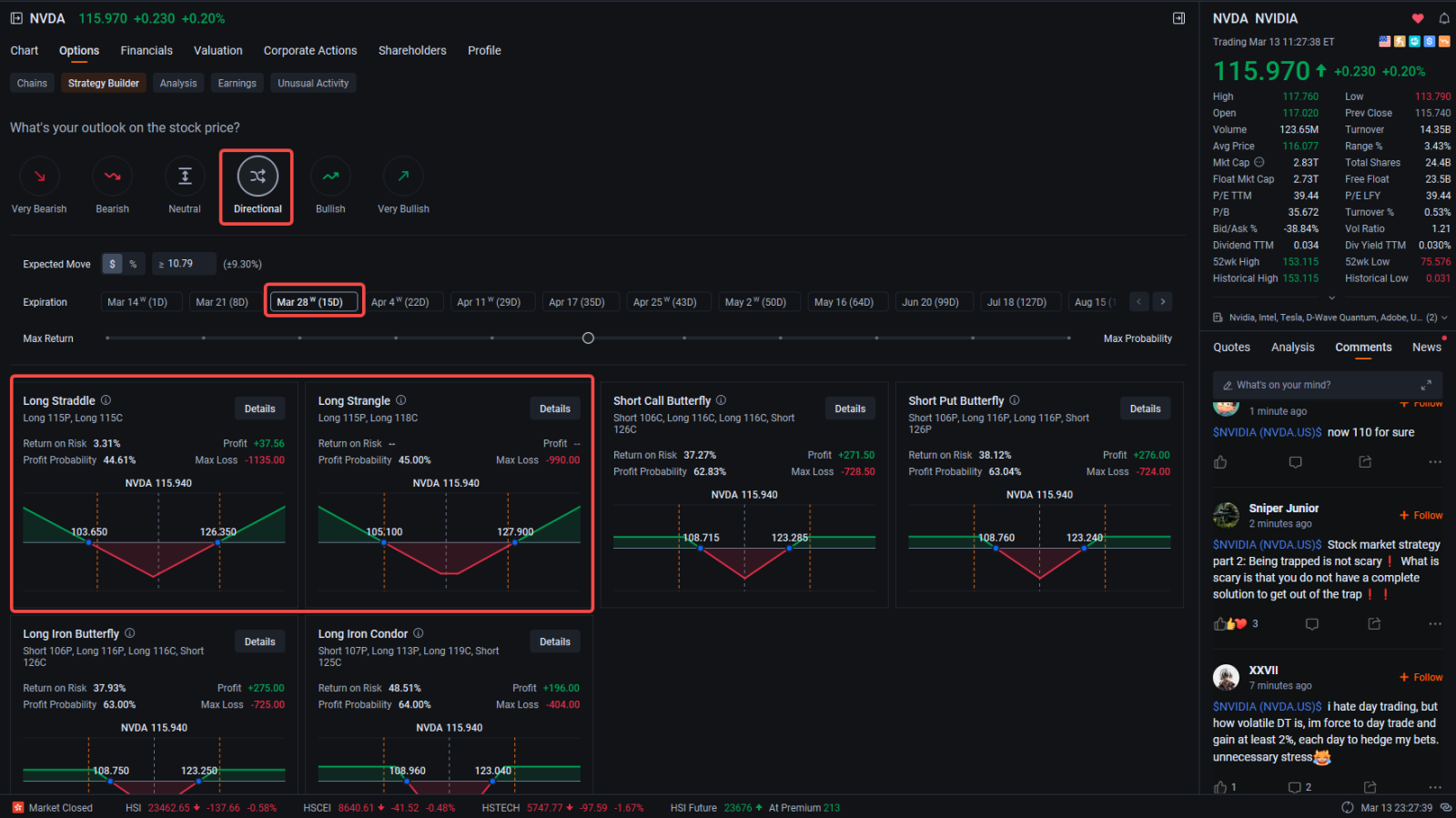
Task: Click the US flag market icon
Action: pos(1384,42)
